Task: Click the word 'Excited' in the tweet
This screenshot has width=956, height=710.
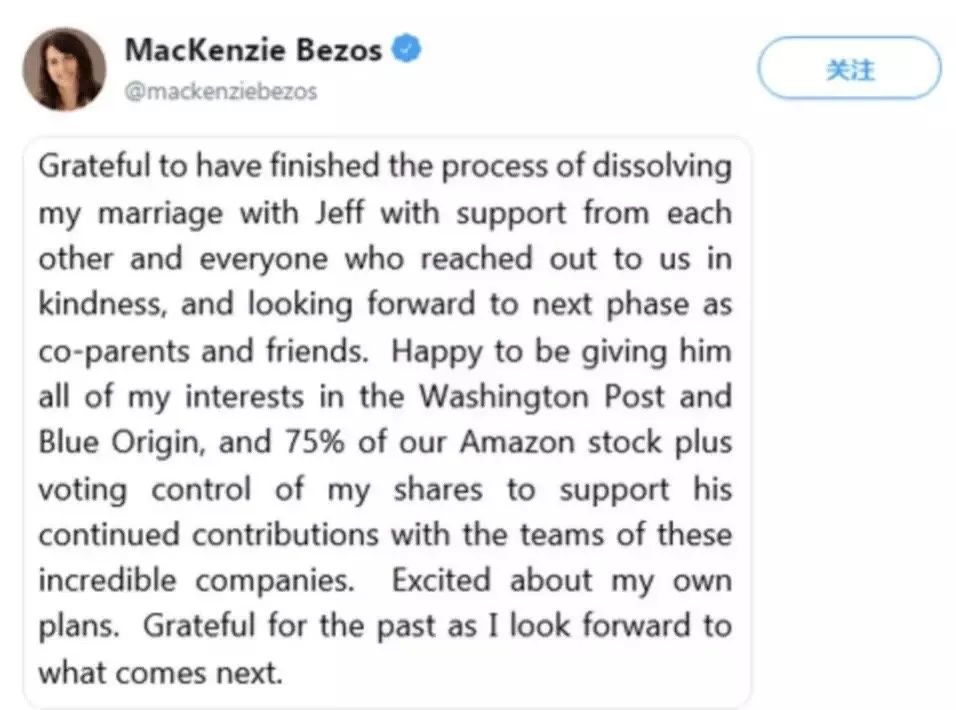Action: click(x=441, y=580)
